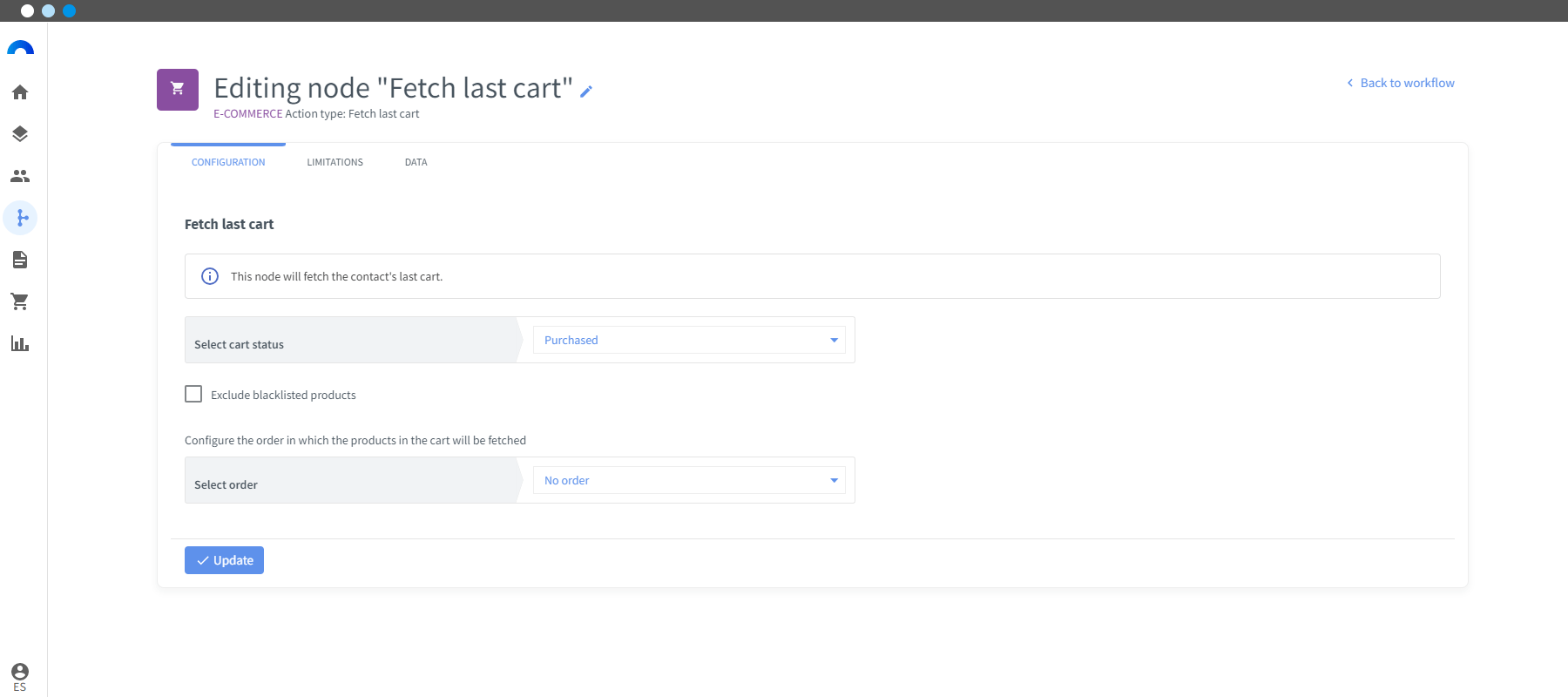Click the 'Select cart status' label

(x=240, y=344)
